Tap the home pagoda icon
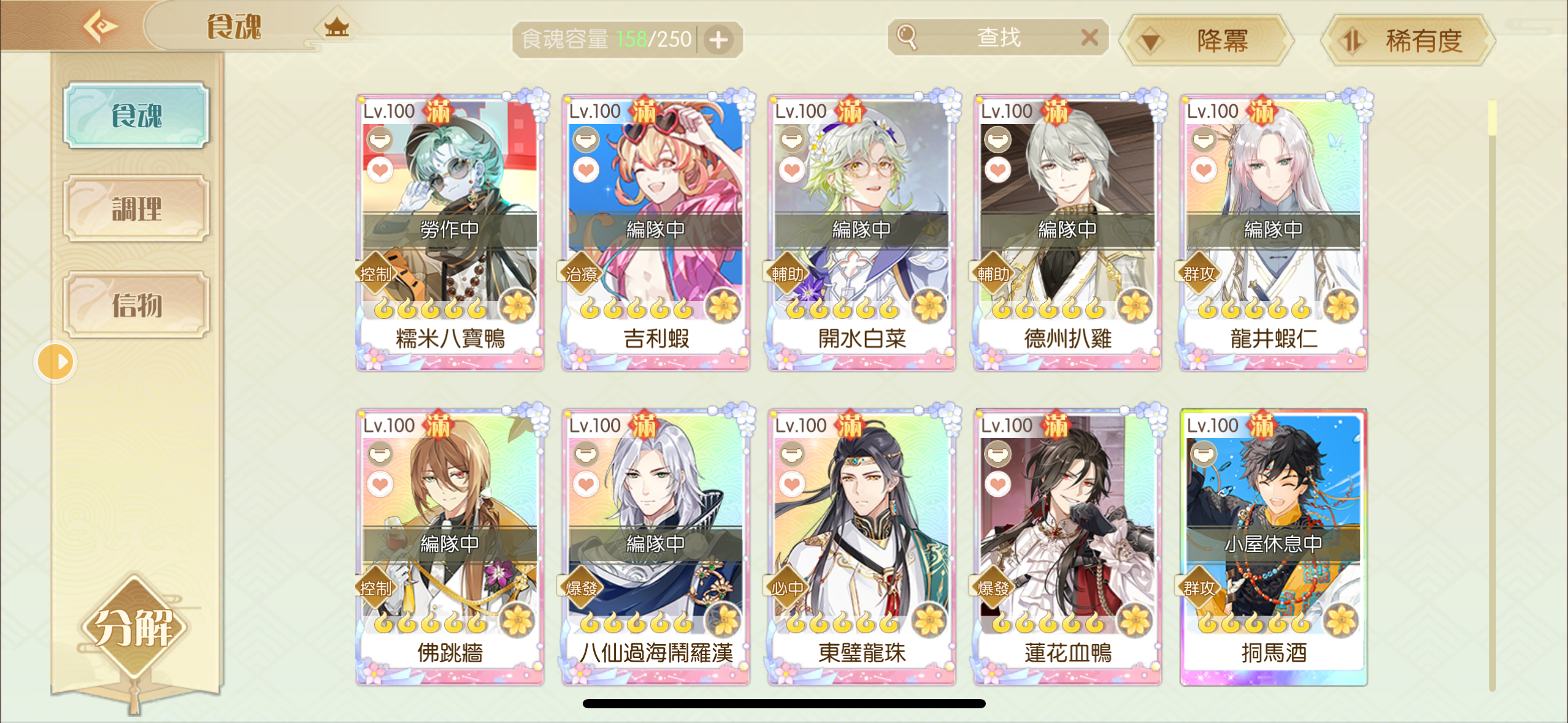Viewport: 1568px width, 723px height. pyautogui.click(x=336, y=27)
